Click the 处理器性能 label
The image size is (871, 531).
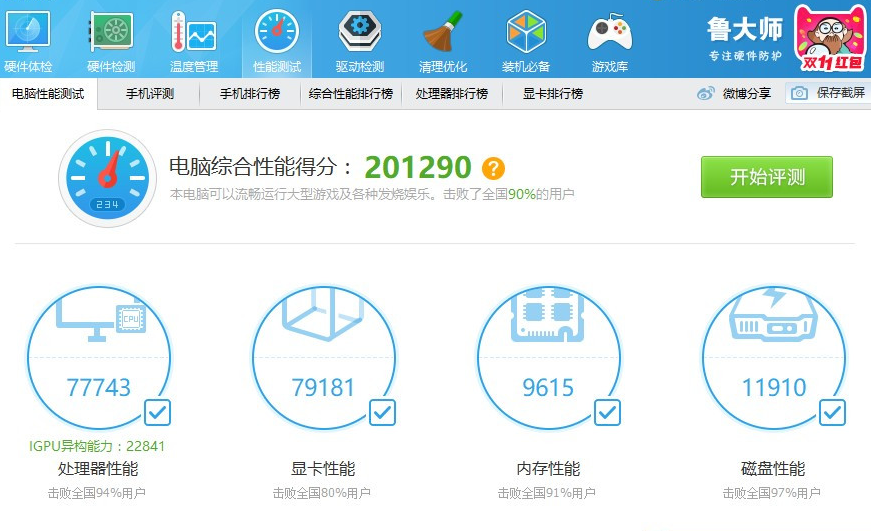pos(98,469)
